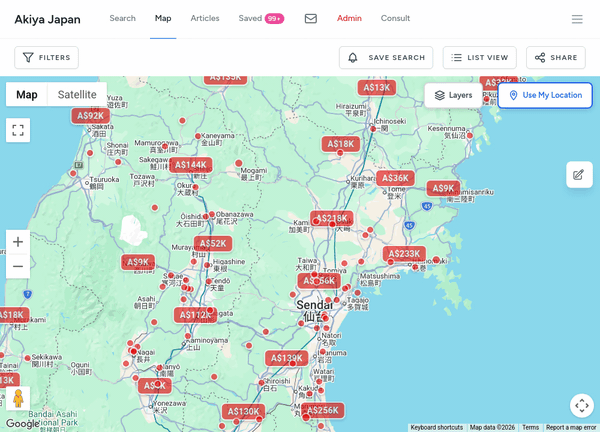Select the A$9K marker near Minamisanriku
The image size is (600, 432).
[443, 188]
